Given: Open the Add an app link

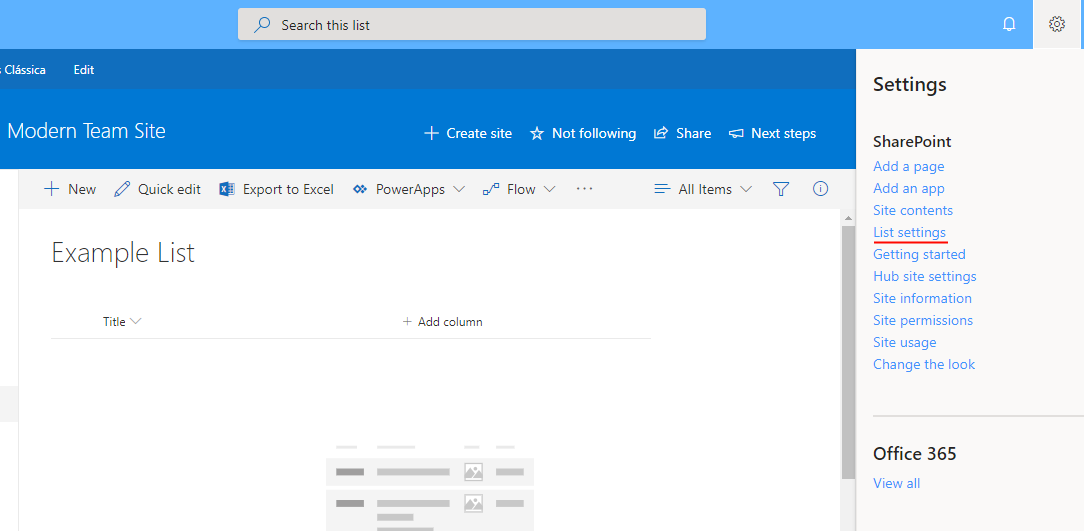Looking at the screenshot, I should pyautogui.click(x=908, y=189).
